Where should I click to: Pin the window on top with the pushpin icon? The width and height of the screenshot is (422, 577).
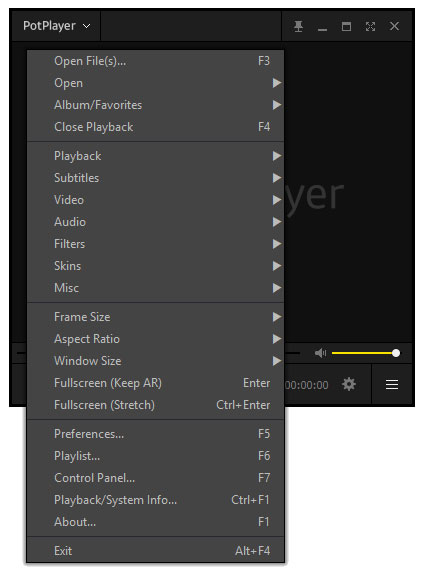click(298, 26)
